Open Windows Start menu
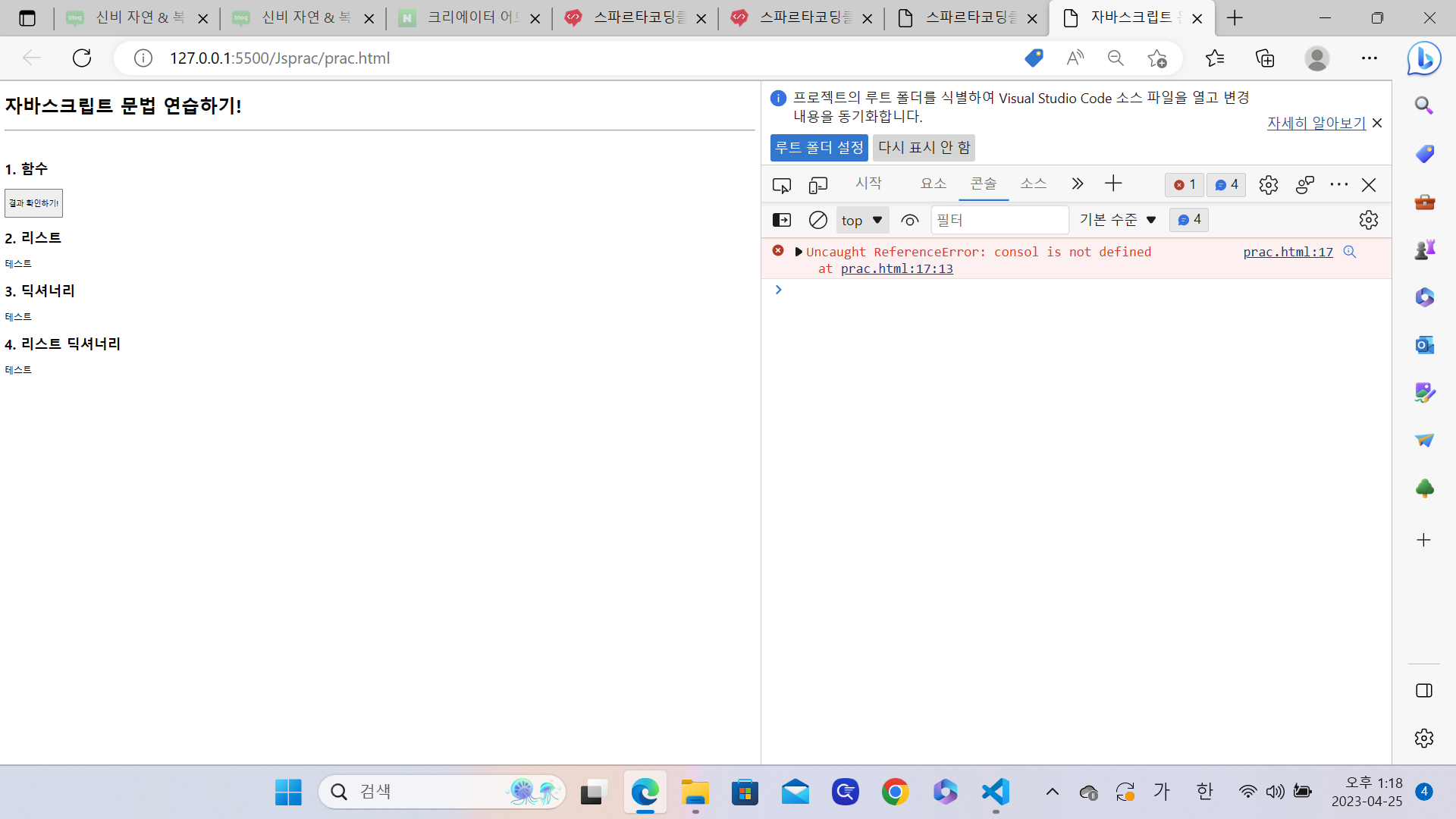This screenshot has height=819, width=1456. (288, 792)
